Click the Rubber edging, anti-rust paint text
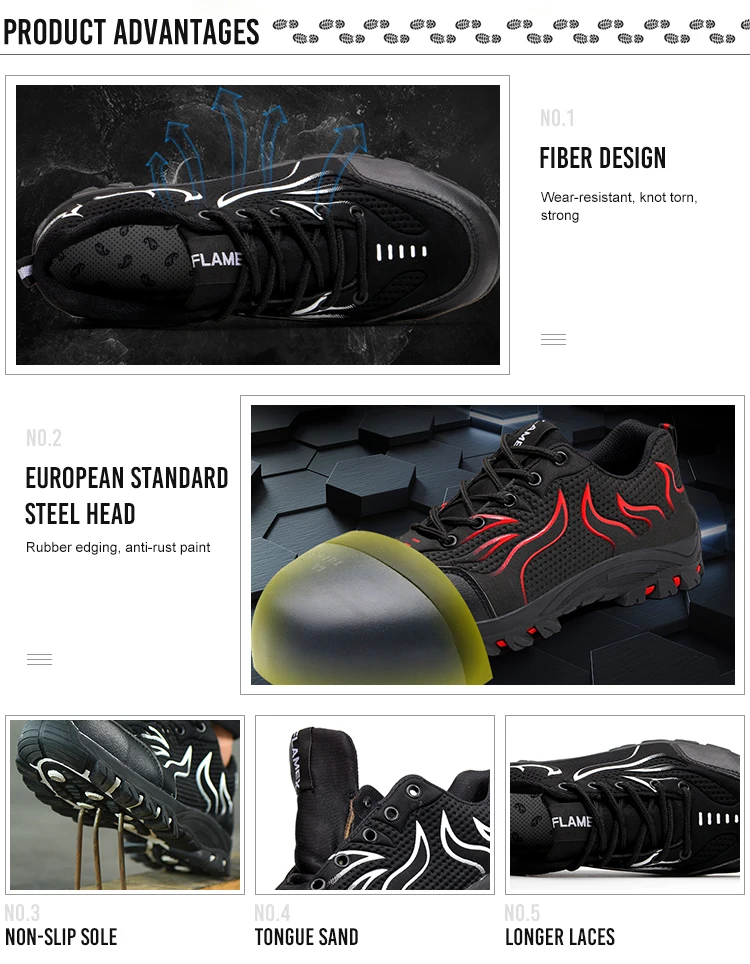The image size is (750, 964). point(118,547)
